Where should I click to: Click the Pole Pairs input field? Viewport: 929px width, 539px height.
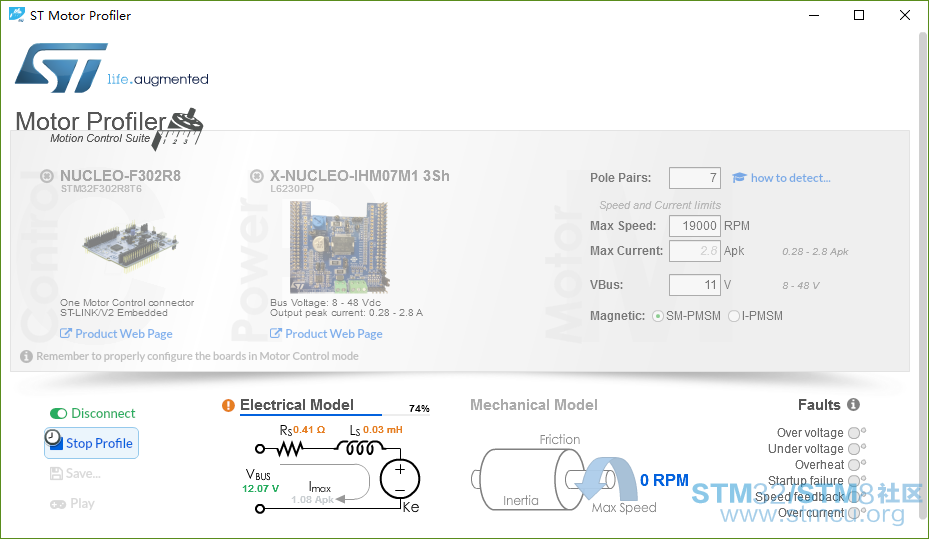click(x=694, y=178)
